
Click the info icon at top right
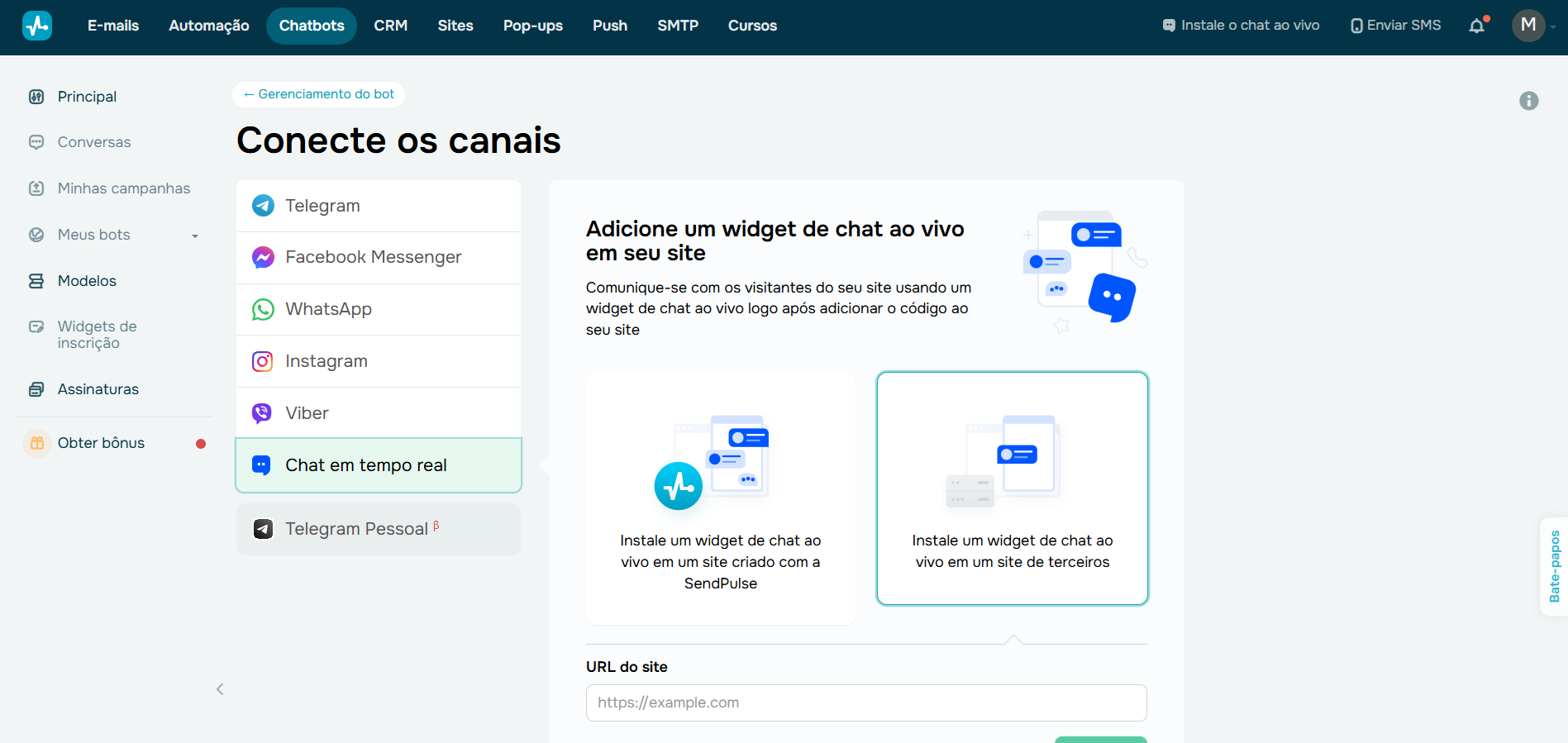[1529, 101]
